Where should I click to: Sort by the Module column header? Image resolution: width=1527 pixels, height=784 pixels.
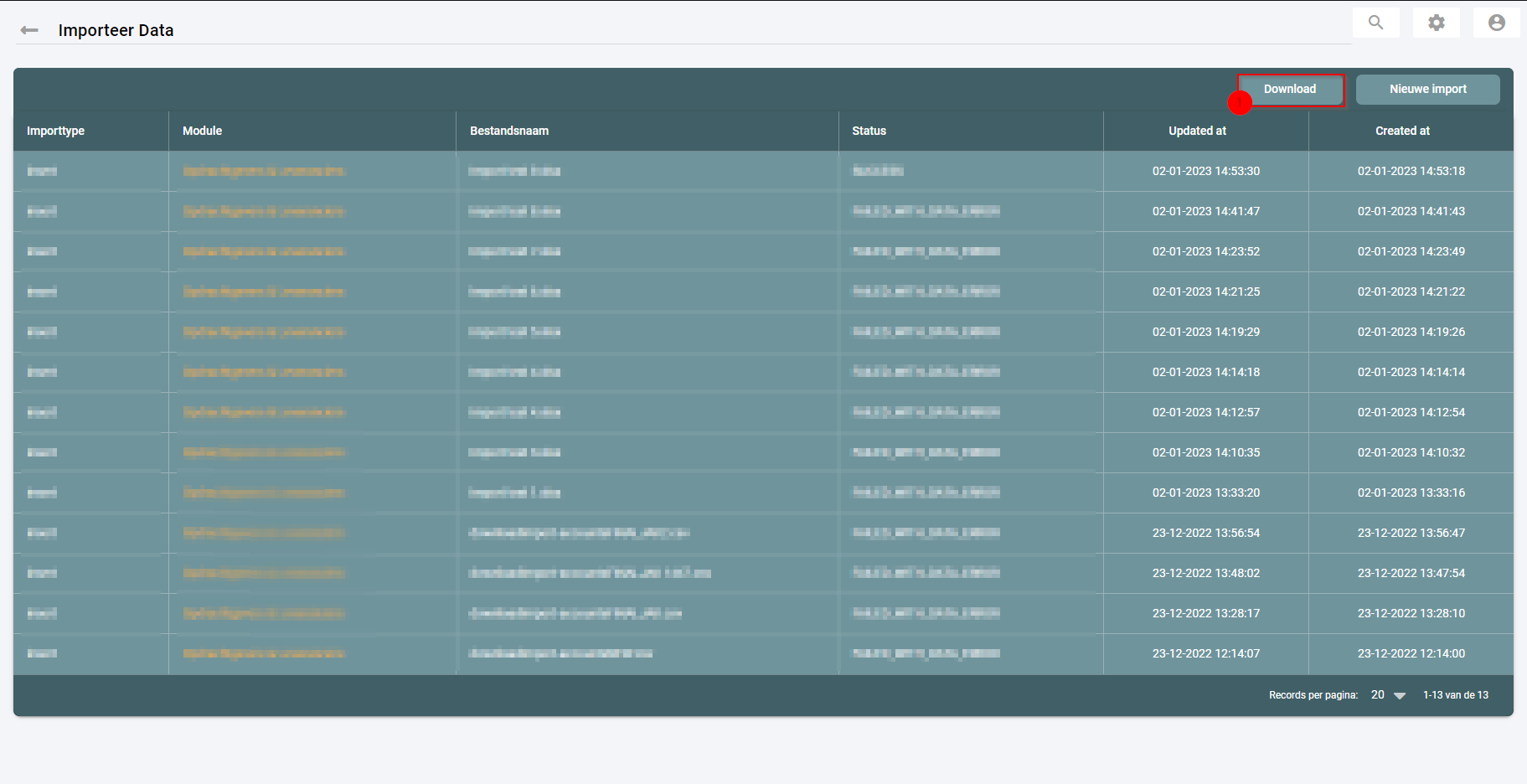tap(202, 131)
